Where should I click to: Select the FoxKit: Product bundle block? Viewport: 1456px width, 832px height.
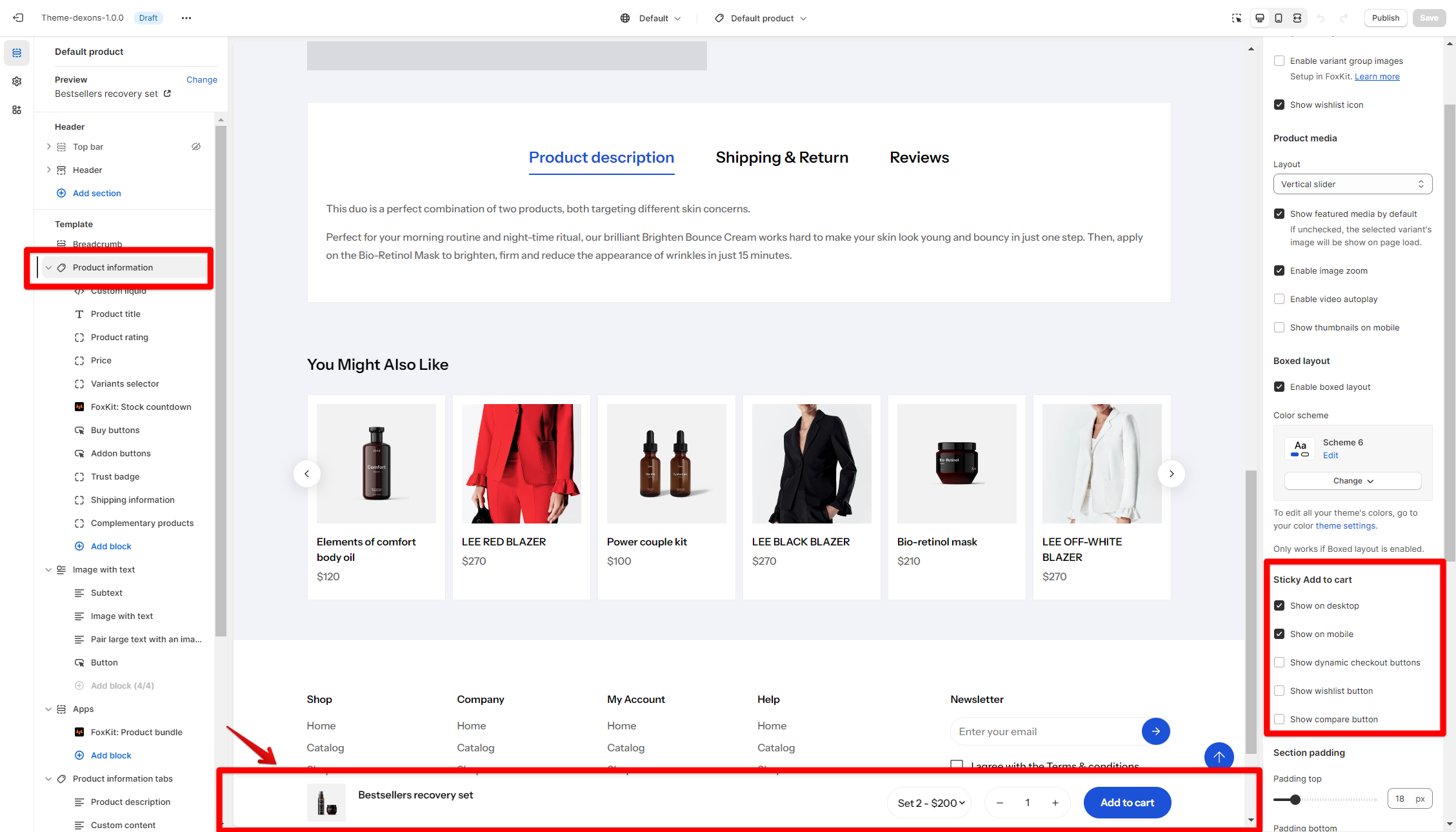[x=136, y=732]
